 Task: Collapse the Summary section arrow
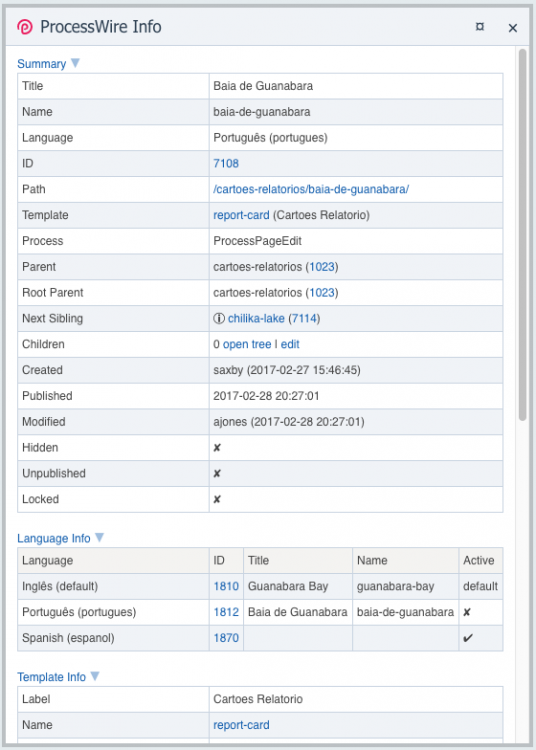click(76, 63)
